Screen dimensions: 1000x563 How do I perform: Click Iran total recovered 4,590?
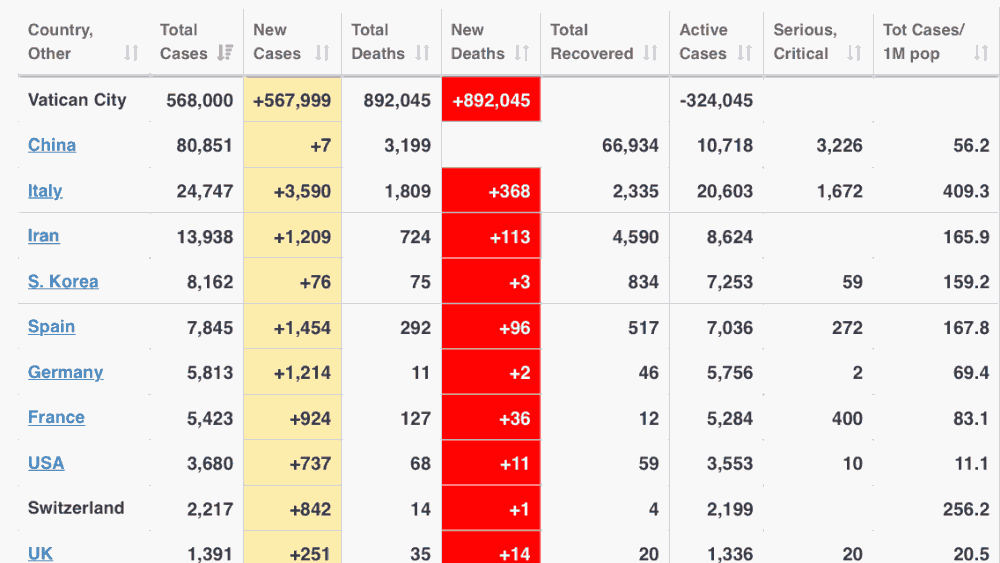[636, 237]
